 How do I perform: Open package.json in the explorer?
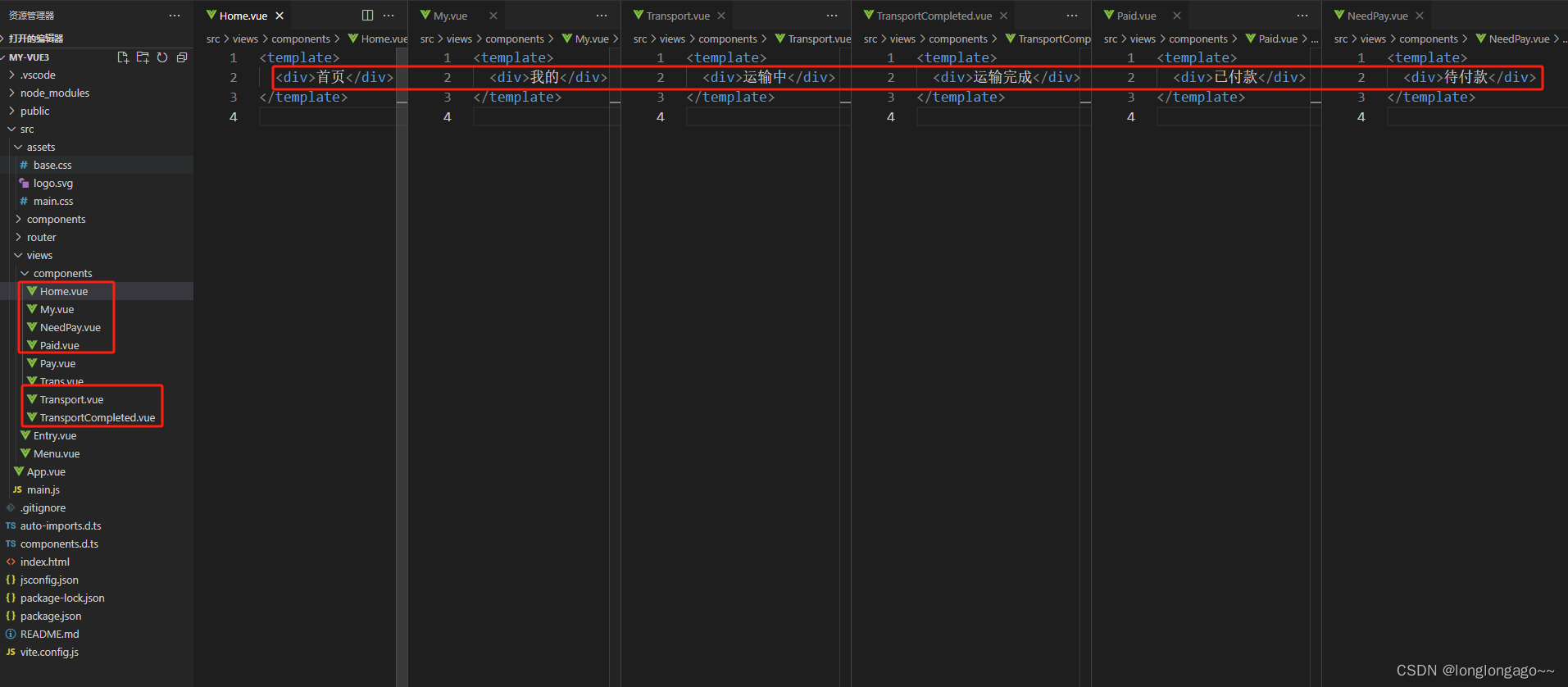(x=97, y=616)
